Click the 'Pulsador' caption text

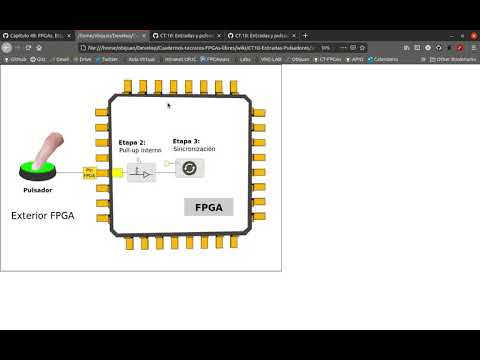[38, 190]
